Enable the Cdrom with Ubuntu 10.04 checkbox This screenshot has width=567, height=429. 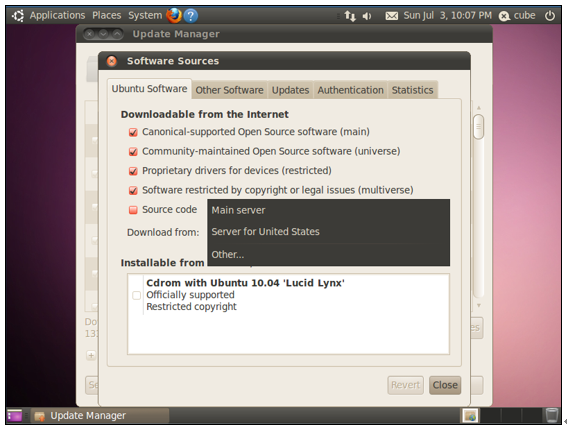click(136, 295)
